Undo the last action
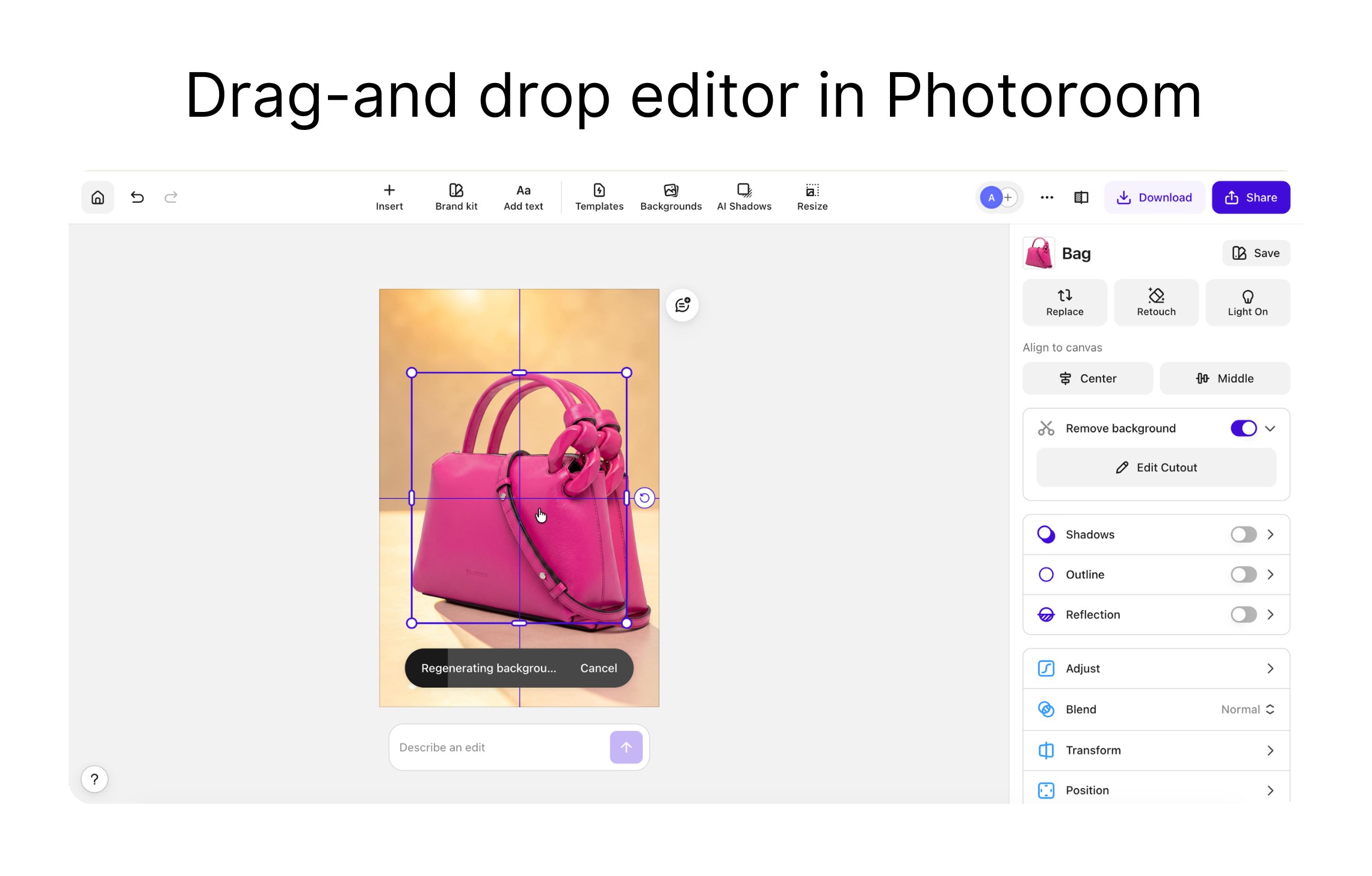The width and height of the screenshot is (1372, 876). point(137,197)
